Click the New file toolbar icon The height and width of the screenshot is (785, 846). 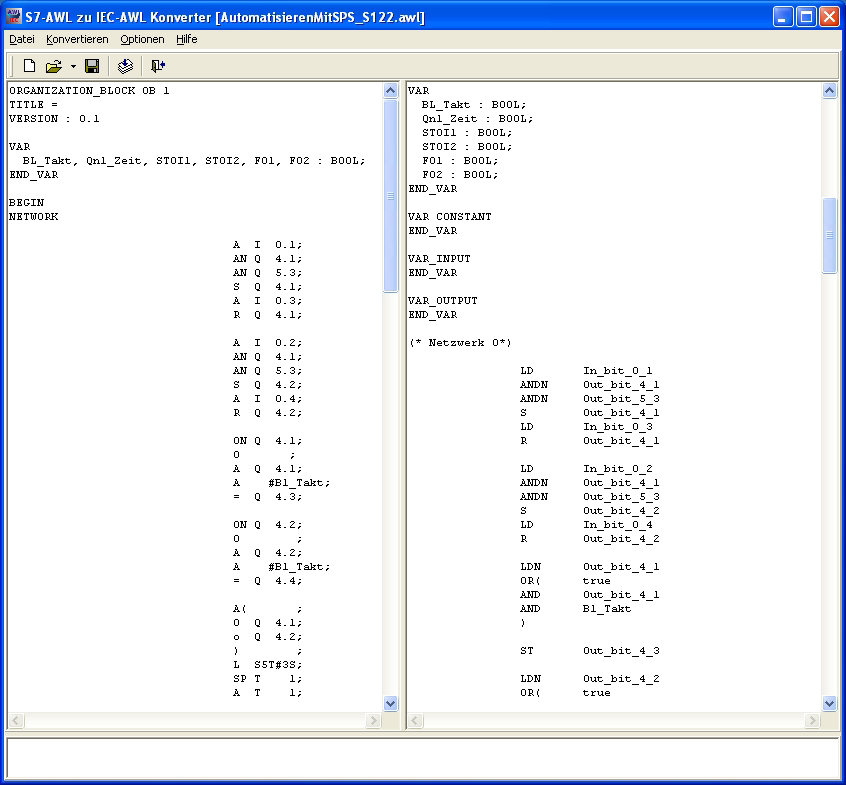pyautogui.click(x=29, y=66)
